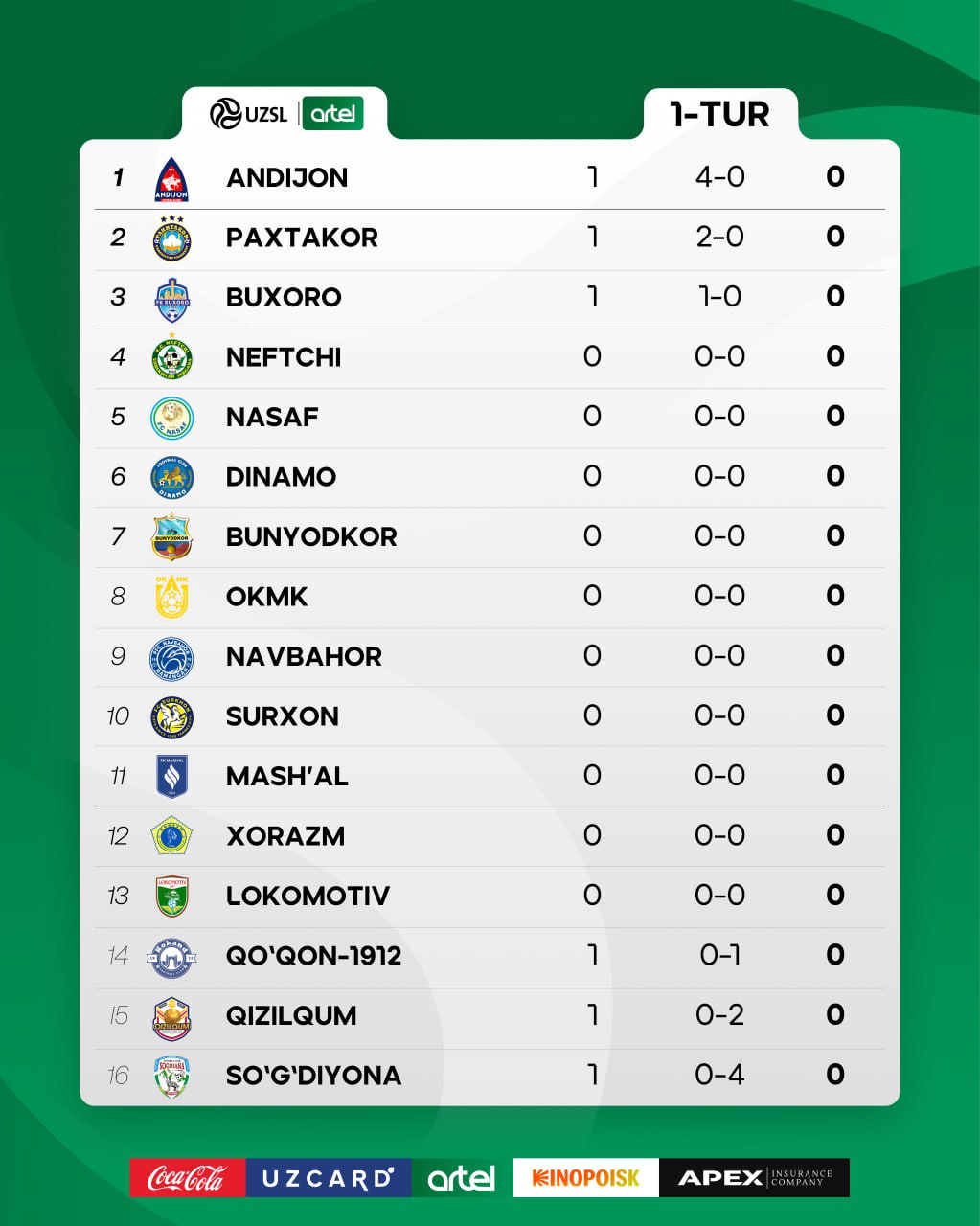
Task: Click the SO'G'DIYONA team name
Action: point(313,1076)
